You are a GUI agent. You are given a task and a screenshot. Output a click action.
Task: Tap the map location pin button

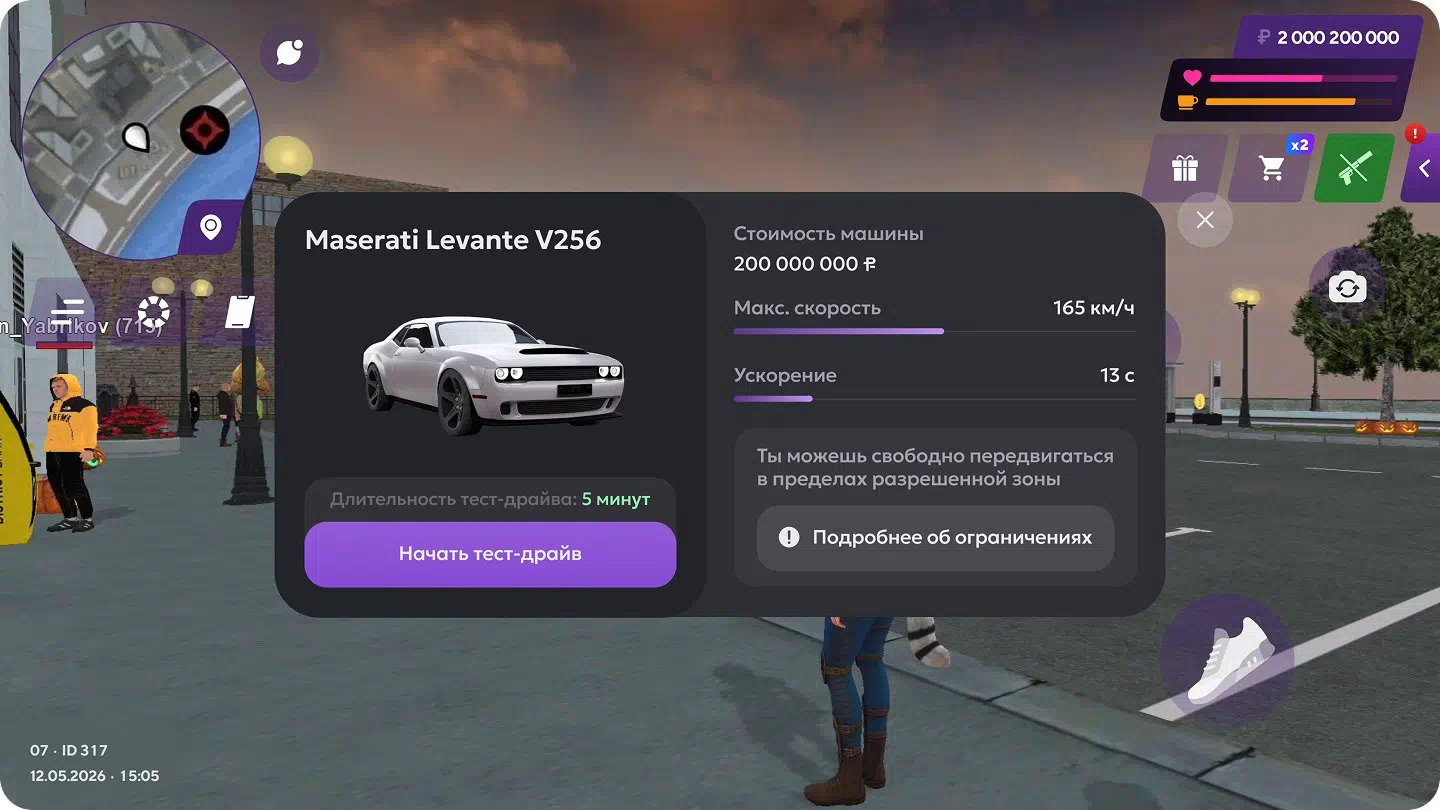point(211,228)
